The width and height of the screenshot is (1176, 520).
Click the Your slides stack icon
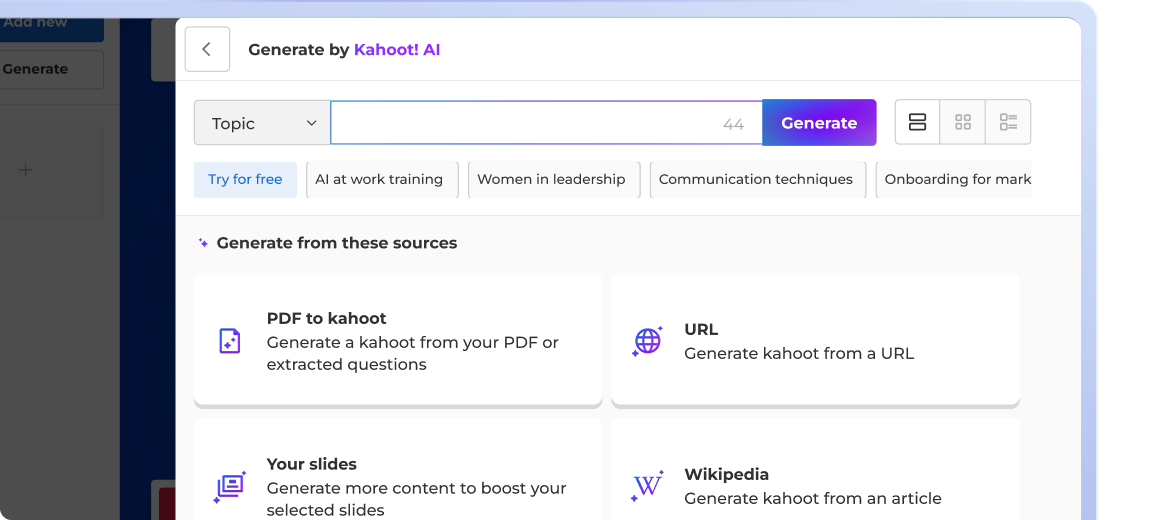click(x=230, y=486)
